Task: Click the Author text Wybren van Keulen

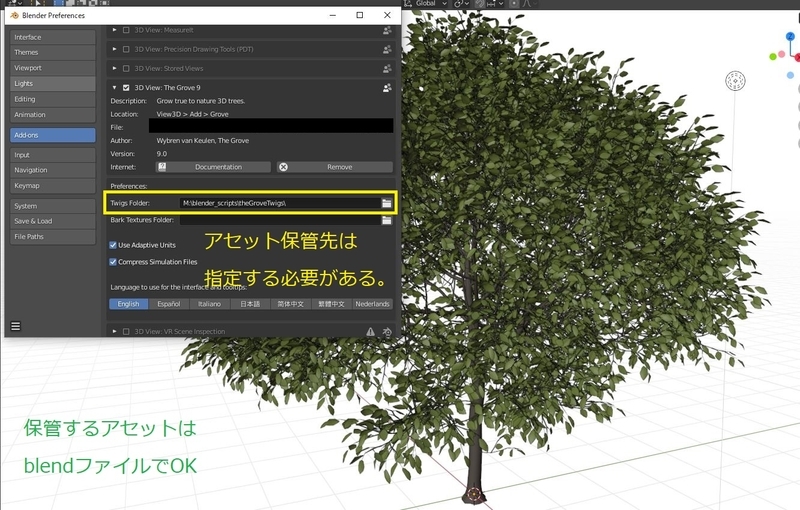Action: point(203,141)
